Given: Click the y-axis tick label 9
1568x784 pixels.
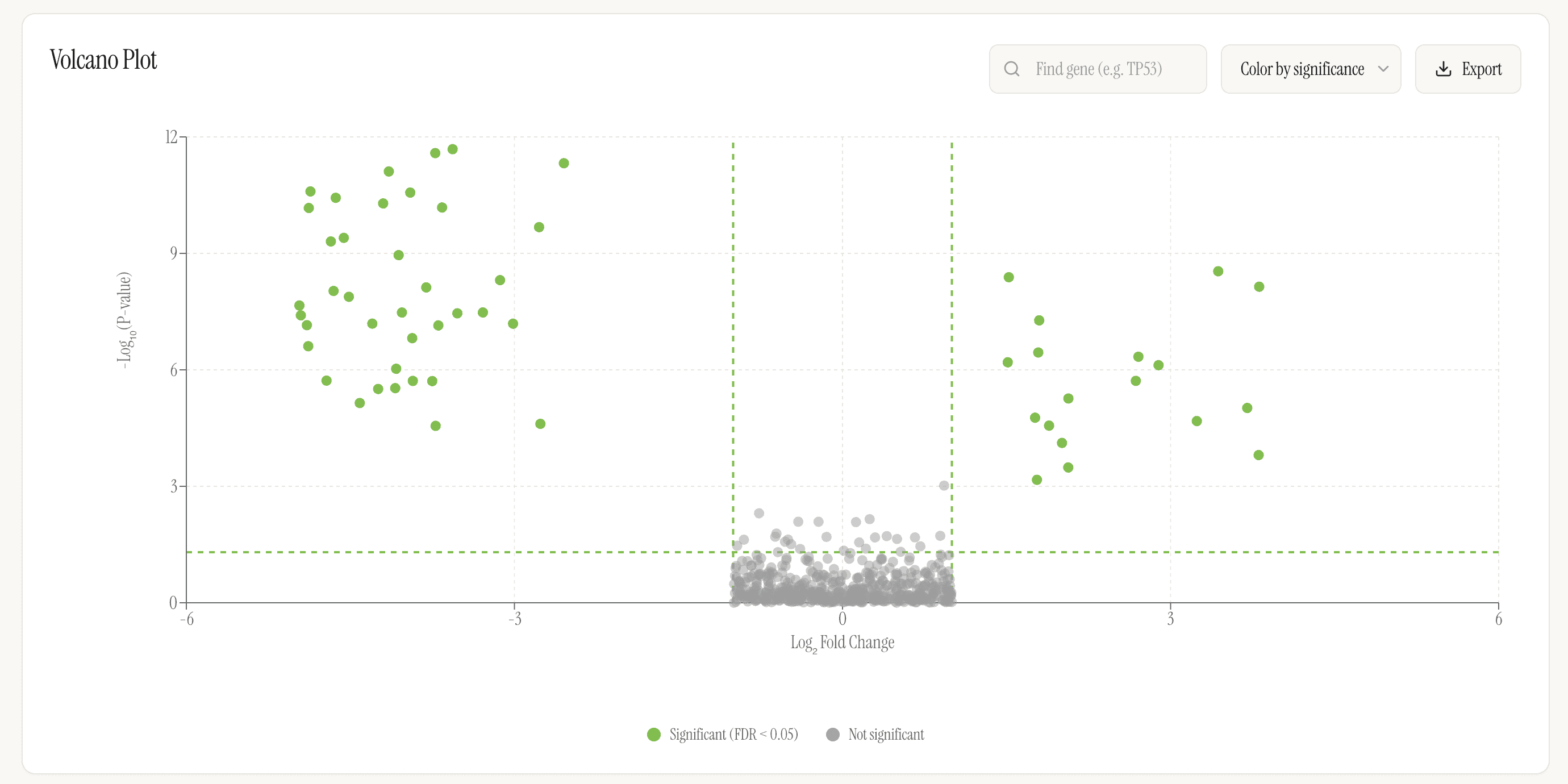Looking at the screenshot, I should [173, 253].
